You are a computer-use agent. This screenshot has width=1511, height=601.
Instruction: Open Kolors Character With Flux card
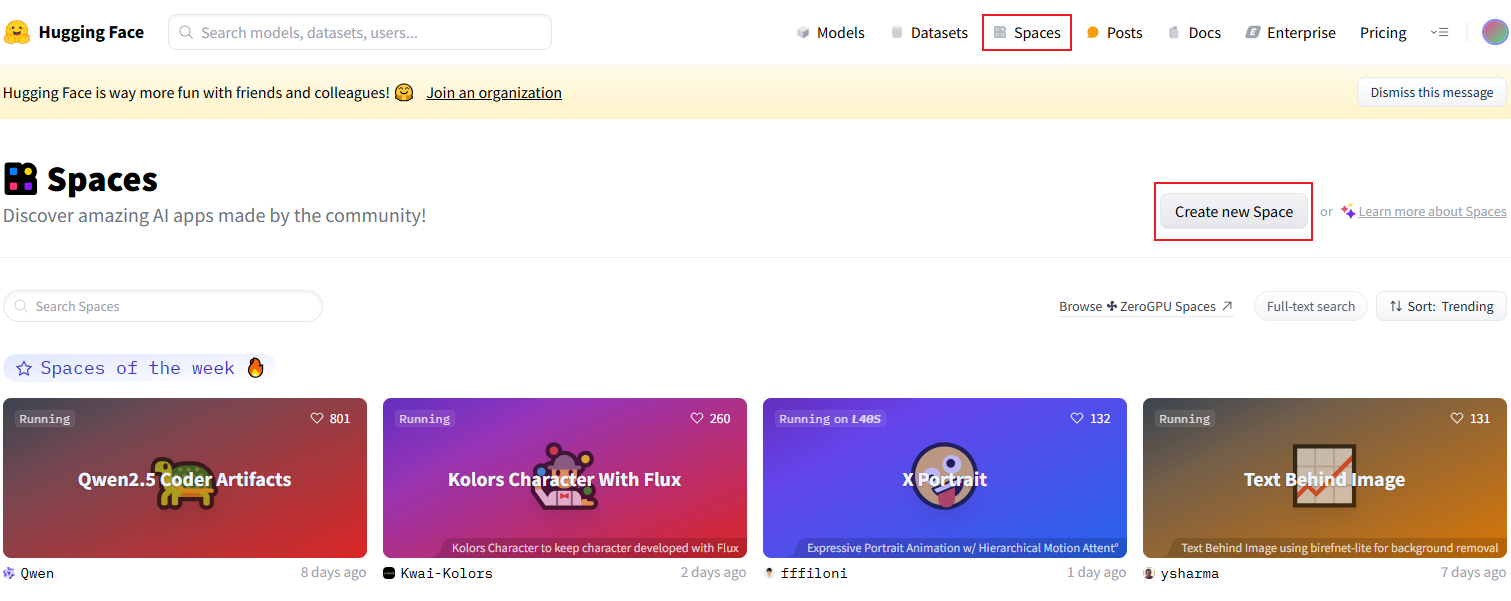coord(565,479)
